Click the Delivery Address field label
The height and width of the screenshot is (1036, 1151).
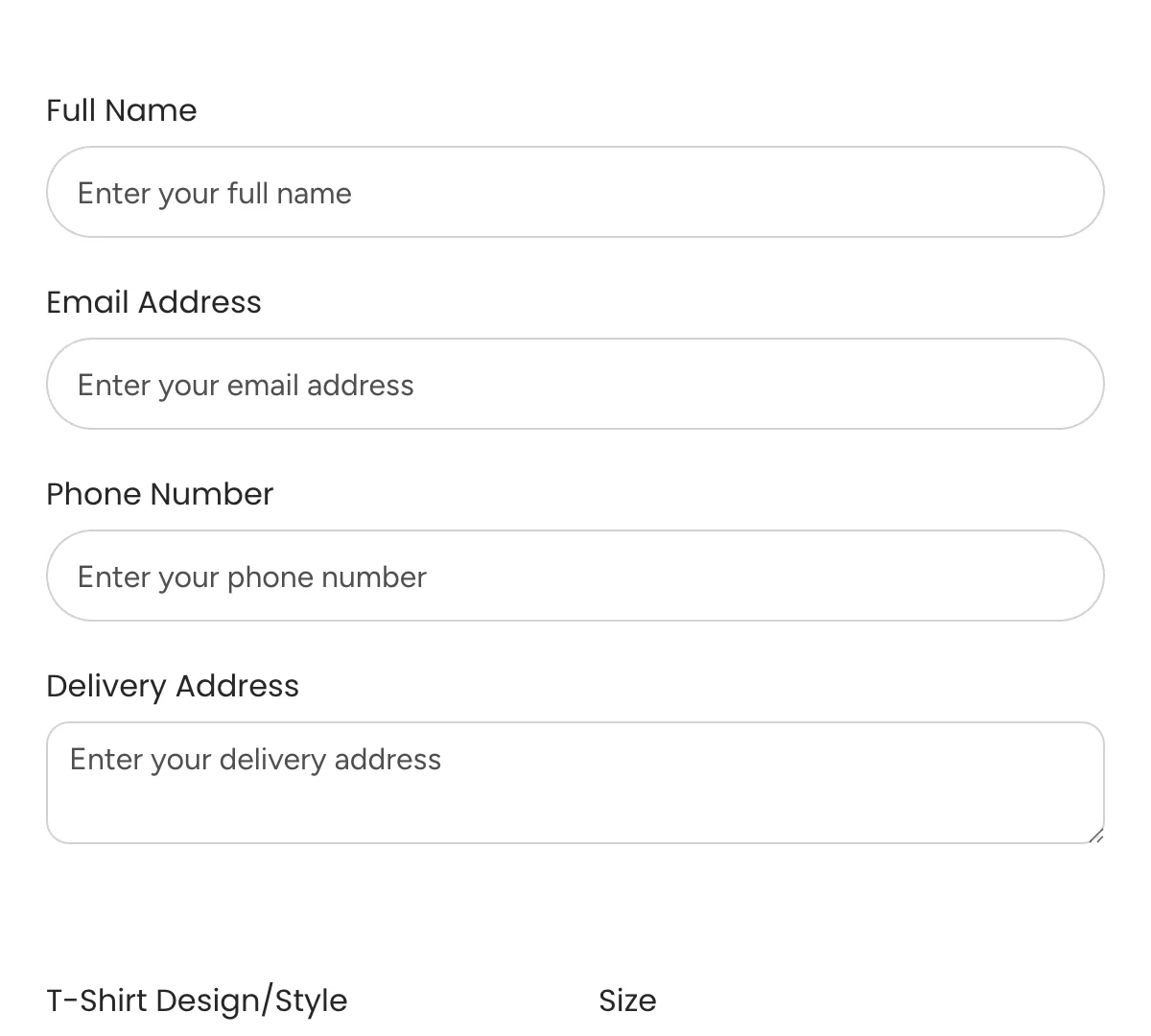click(172, 686)
